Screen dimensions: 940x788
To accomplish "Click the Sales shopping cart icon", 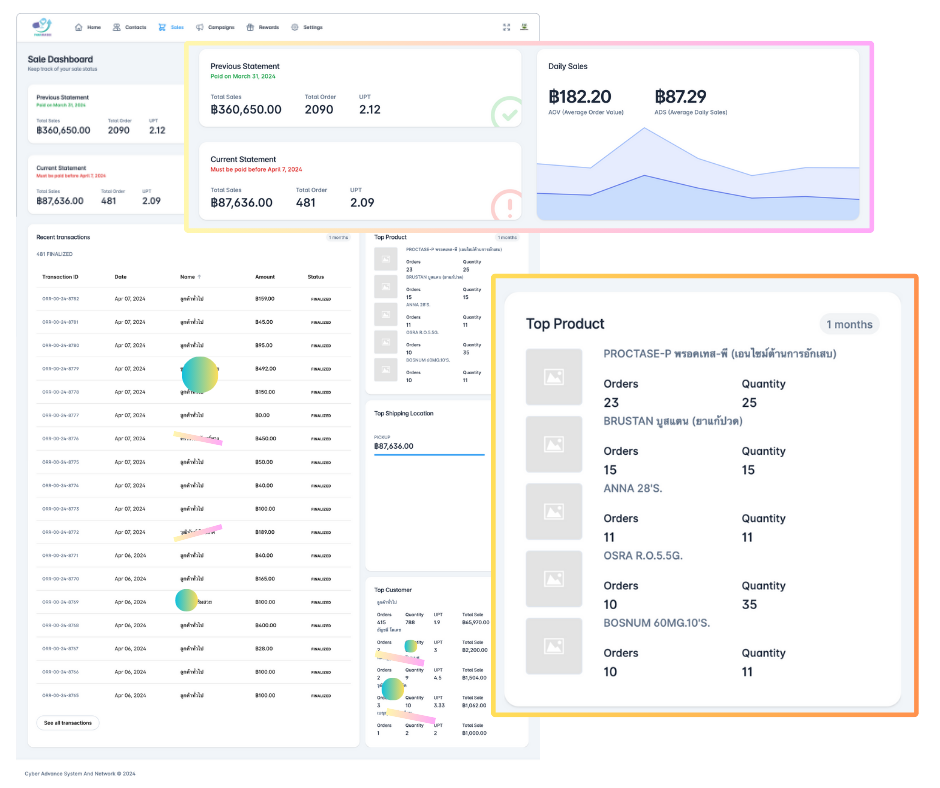I will [163, 27].
